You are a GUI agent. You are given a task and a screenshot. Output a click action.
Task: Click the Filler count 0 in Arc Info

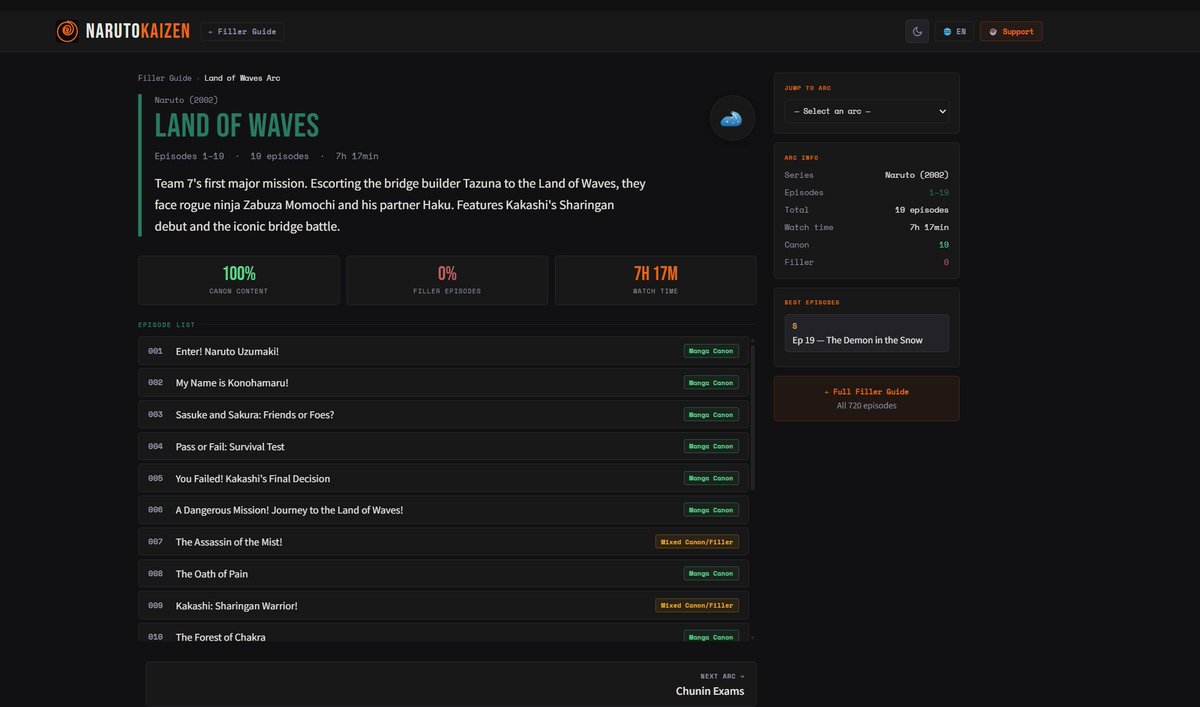[x=947, y=262]
